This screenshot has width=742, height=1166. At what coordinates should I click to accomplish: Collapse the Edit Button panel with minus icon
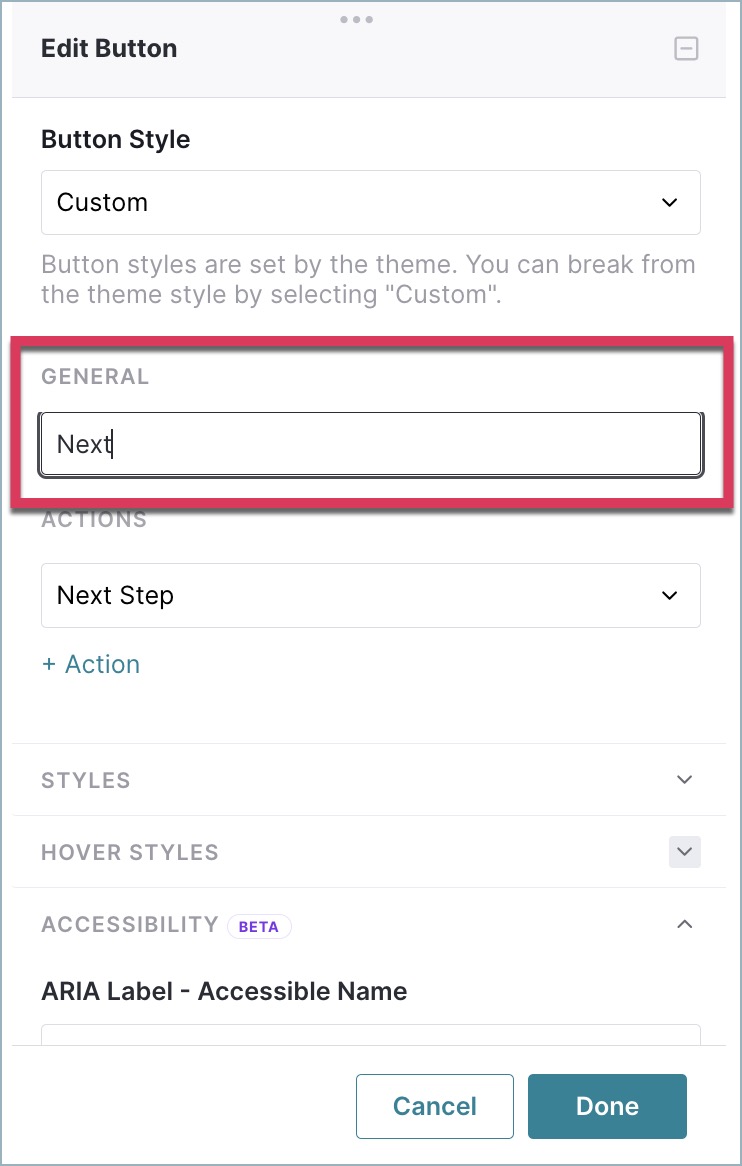pos(685,49)
